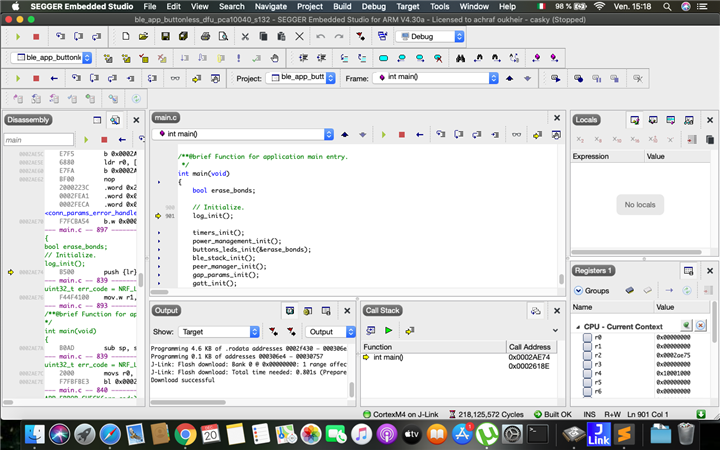This screenshot has height=450, width=720.
Task: Click the Built OK status indicator
Action: [x=553, y=414]
